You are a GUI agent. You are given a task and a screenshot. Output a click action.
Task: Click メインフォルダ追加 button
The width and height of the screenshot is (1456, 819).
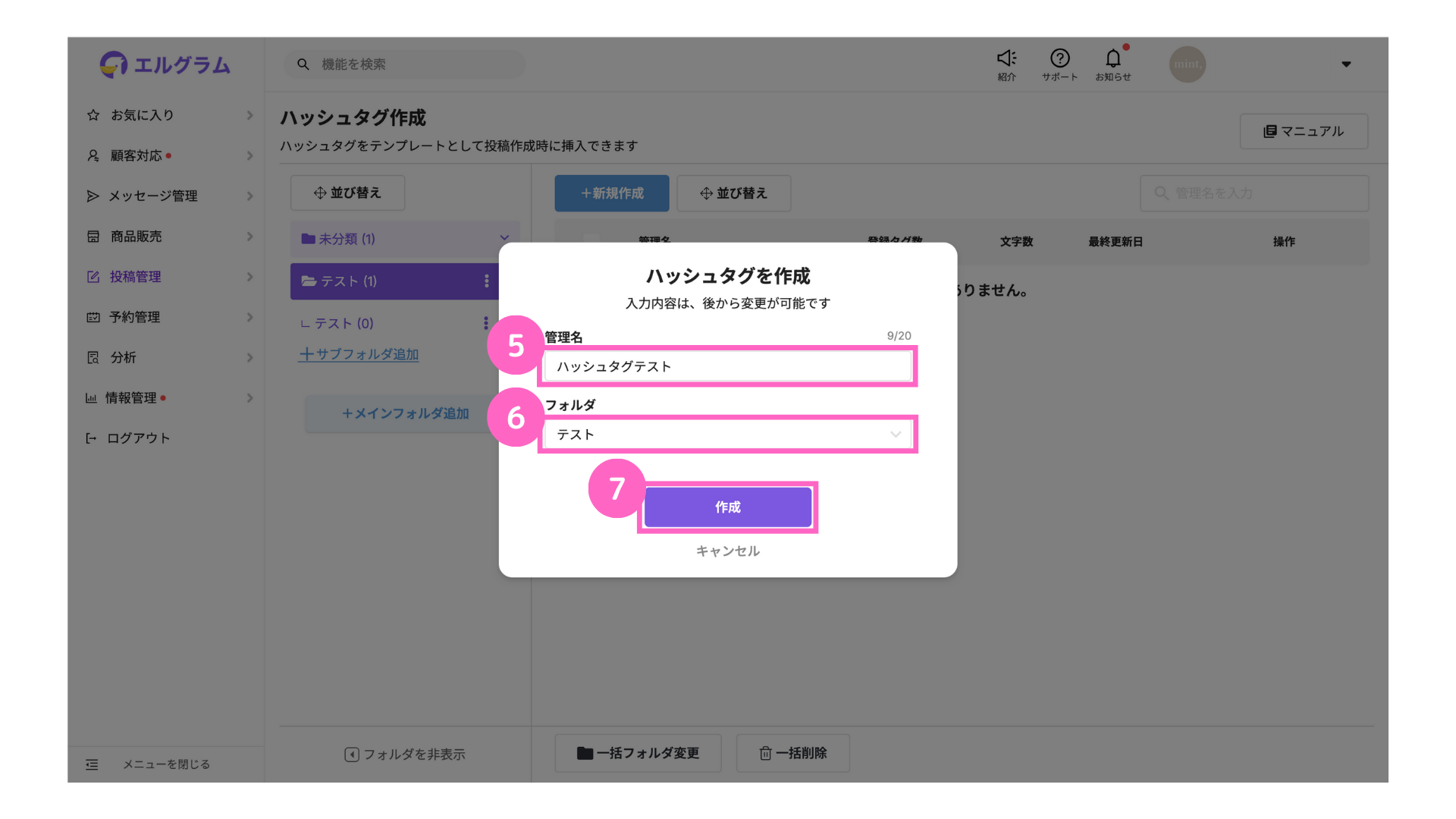405,413
